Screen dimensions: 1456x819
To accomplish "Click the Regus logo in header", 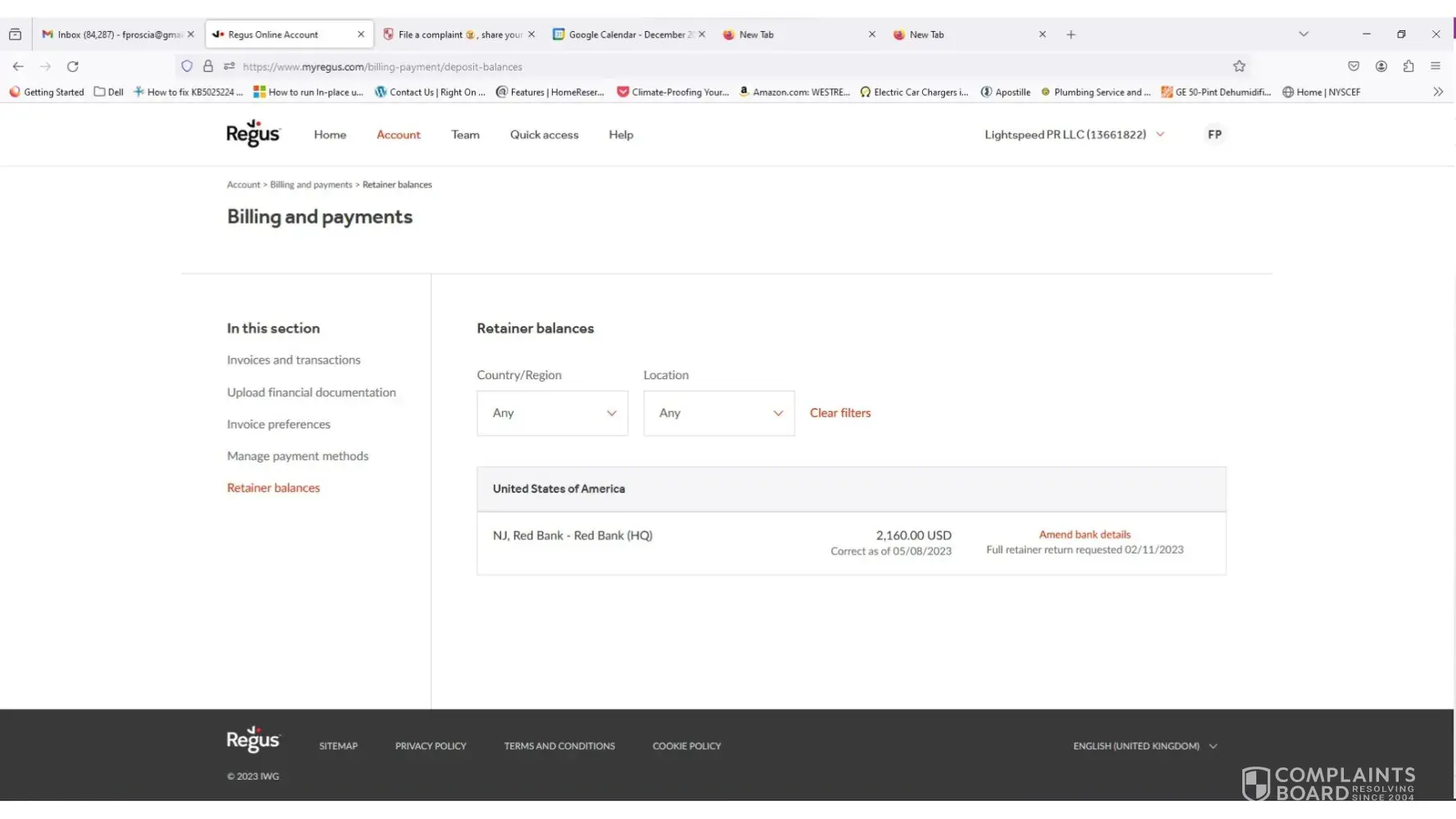I will tap(253, 133).
